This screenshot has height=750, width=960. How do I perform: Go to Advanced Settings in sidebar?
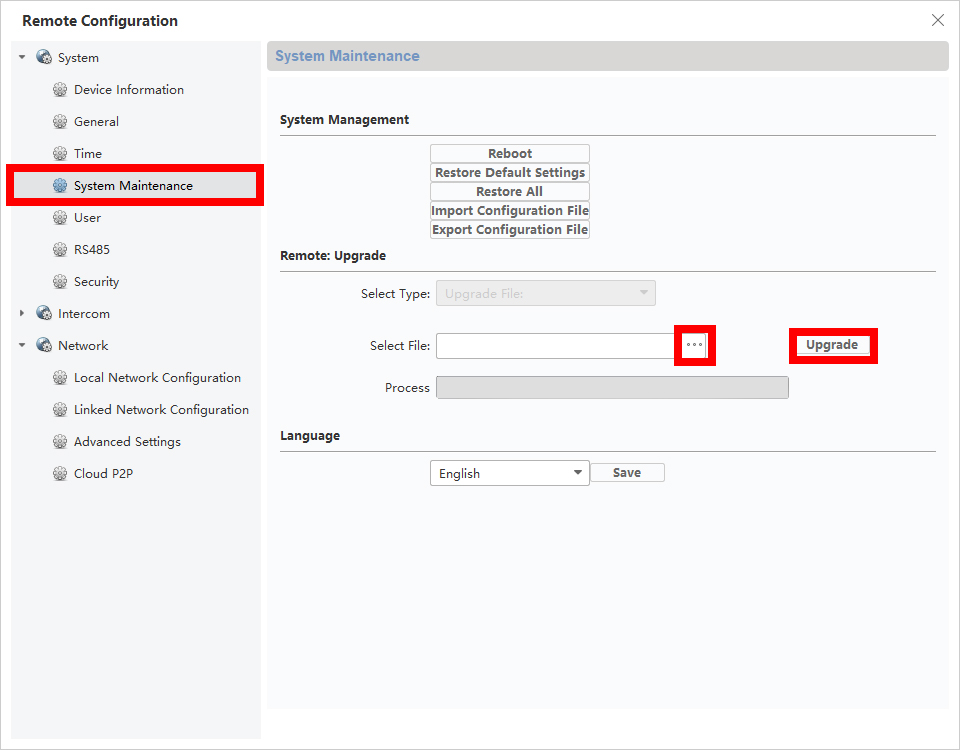(127, 442)
